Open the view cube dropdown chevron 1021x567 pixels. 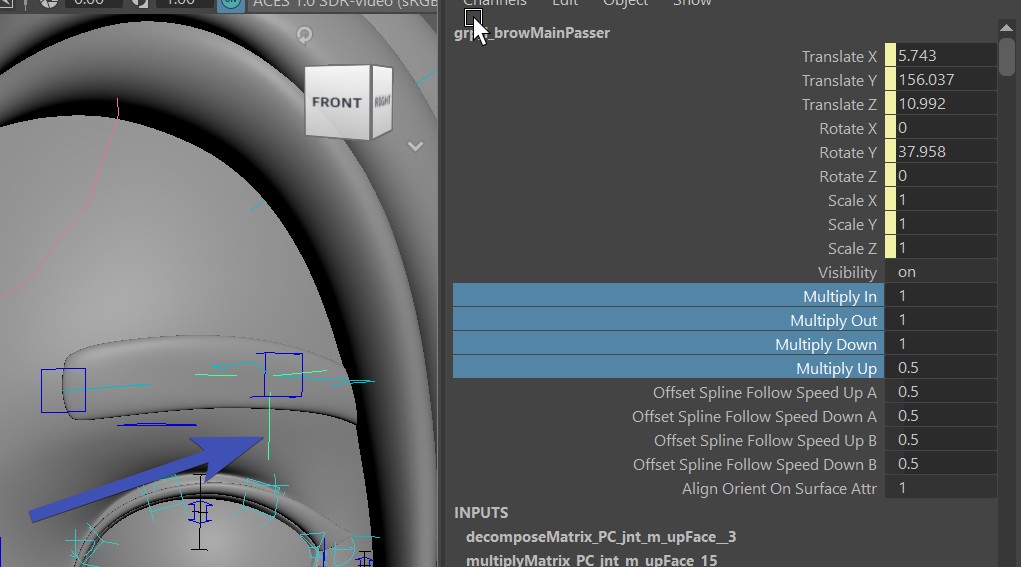click(415, 146)
